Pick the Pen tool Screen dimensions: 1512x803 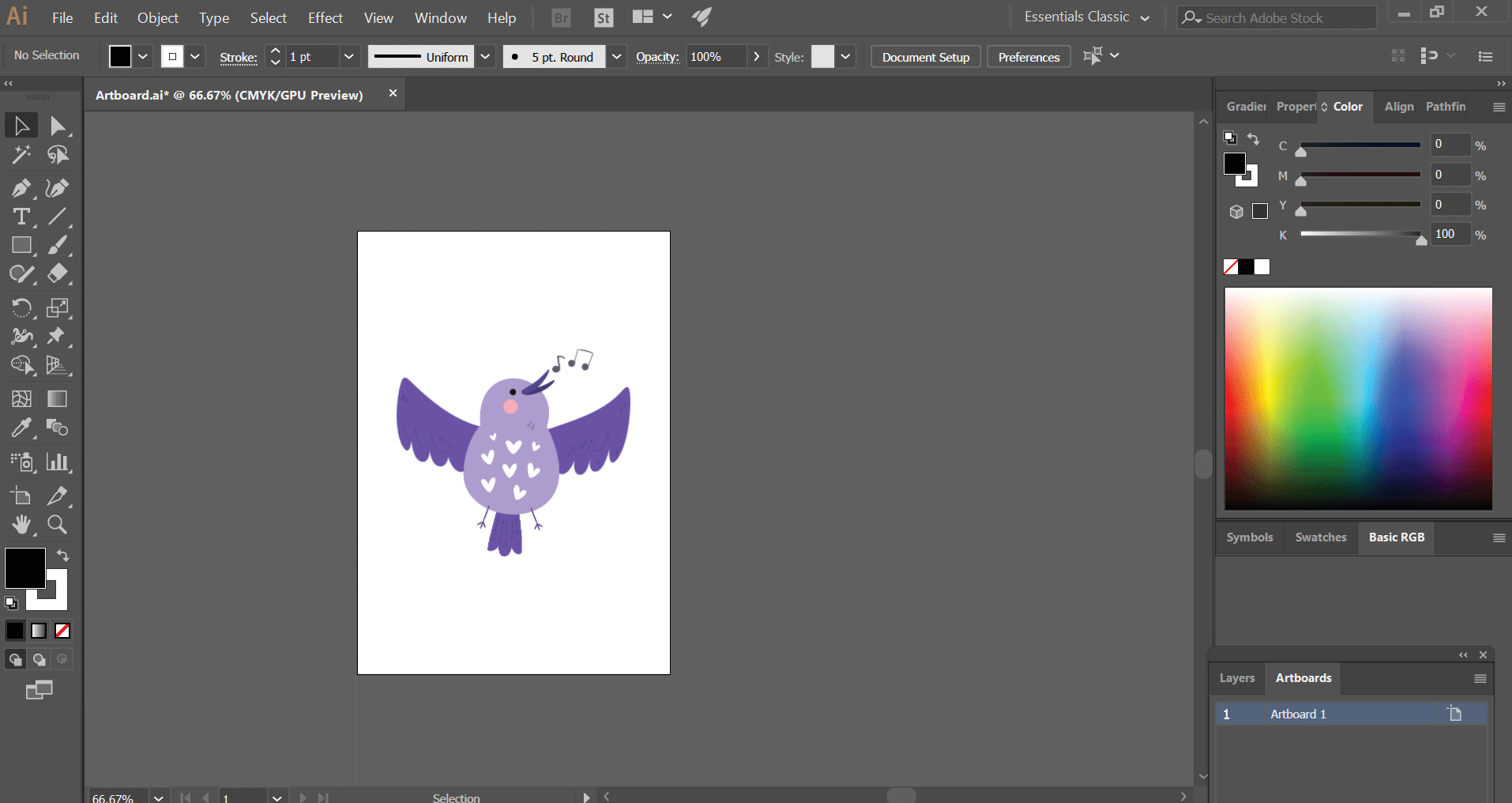point(20,188)
